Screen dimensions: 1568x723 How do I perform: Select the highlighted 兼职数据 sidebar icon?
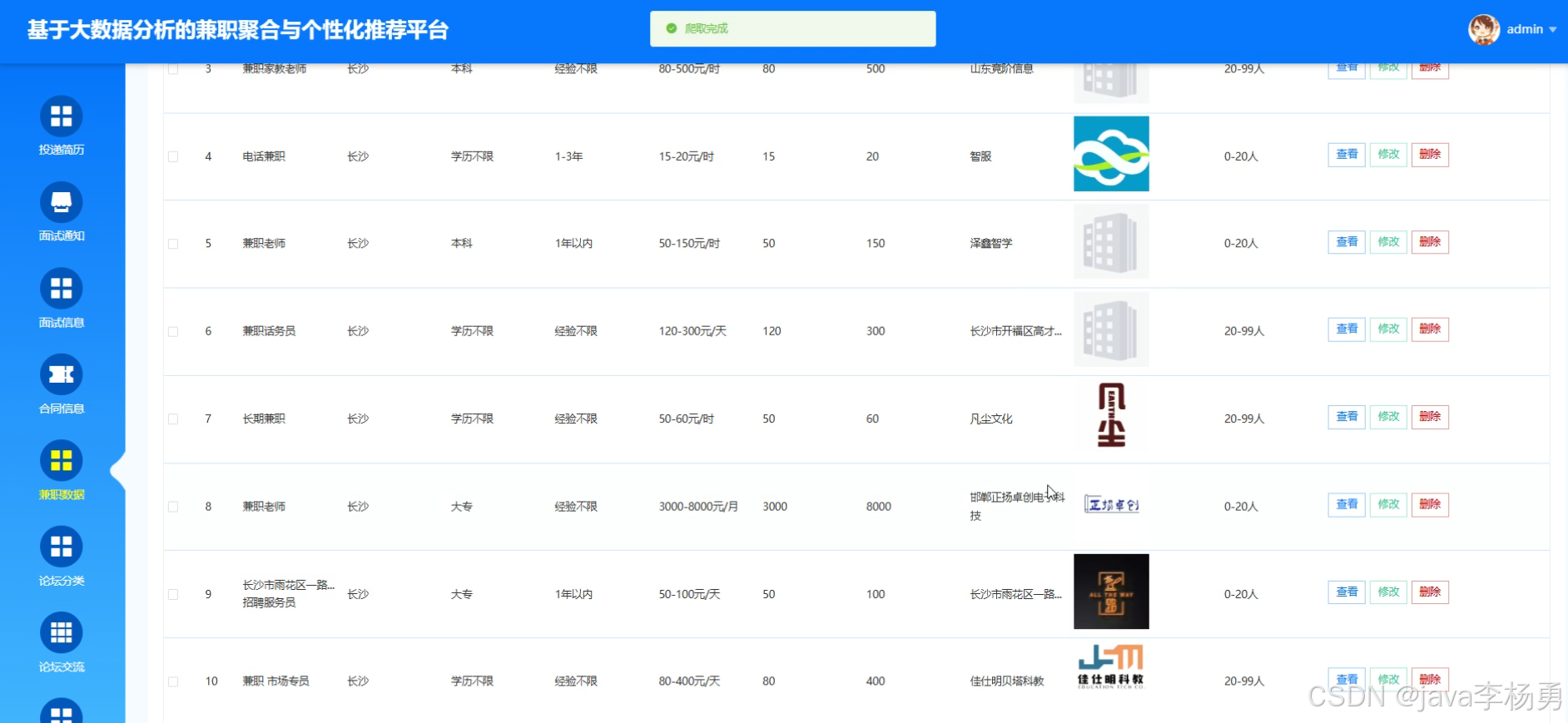[61, 461]
